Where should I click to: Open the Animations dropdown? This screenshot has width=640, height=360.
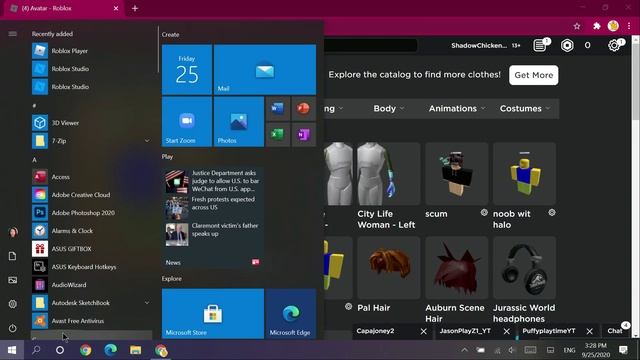(457, 109)
